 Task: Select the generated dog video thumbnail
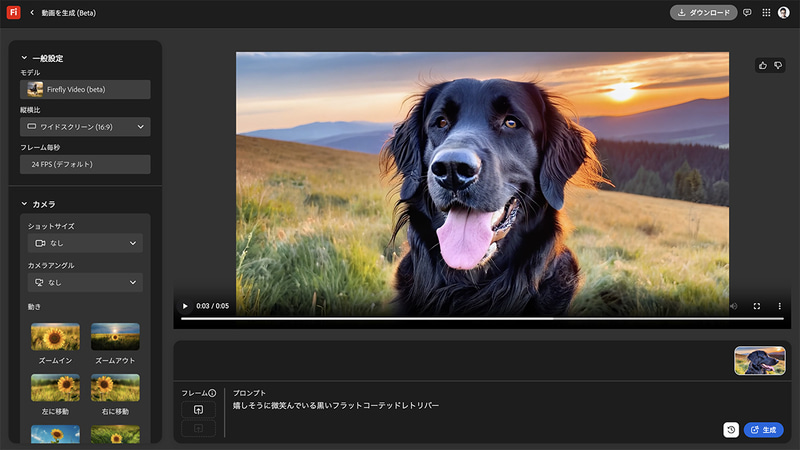pyautogui.click(x=760, y=360)
